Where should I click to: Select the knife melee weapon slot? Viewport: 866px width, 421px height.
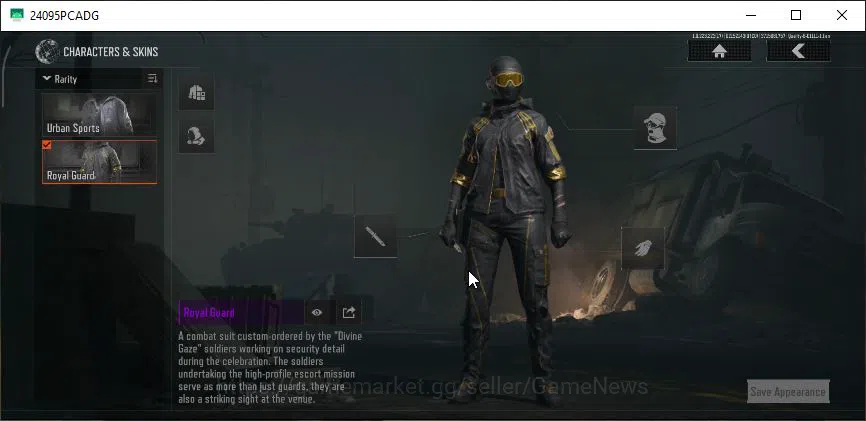pos(376,236)
